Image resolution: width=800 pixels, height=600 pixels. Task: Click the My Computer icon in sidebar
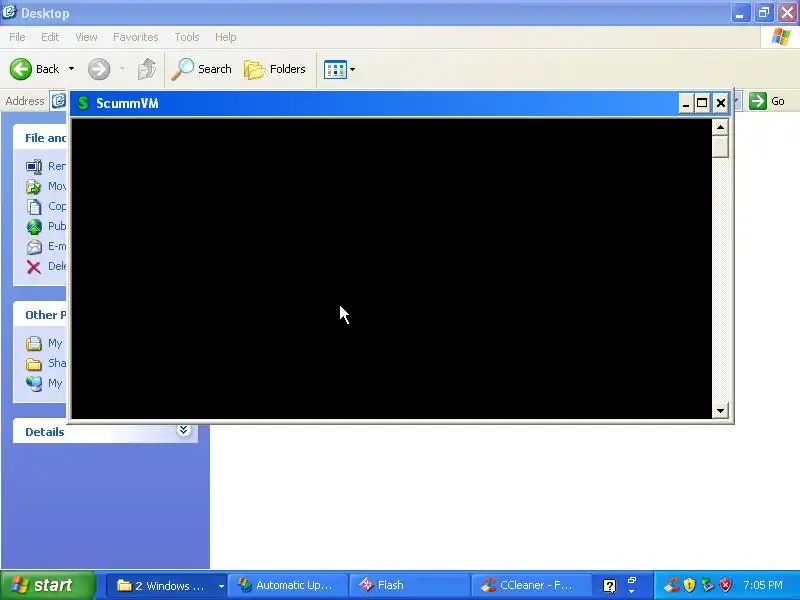point(34,383)
